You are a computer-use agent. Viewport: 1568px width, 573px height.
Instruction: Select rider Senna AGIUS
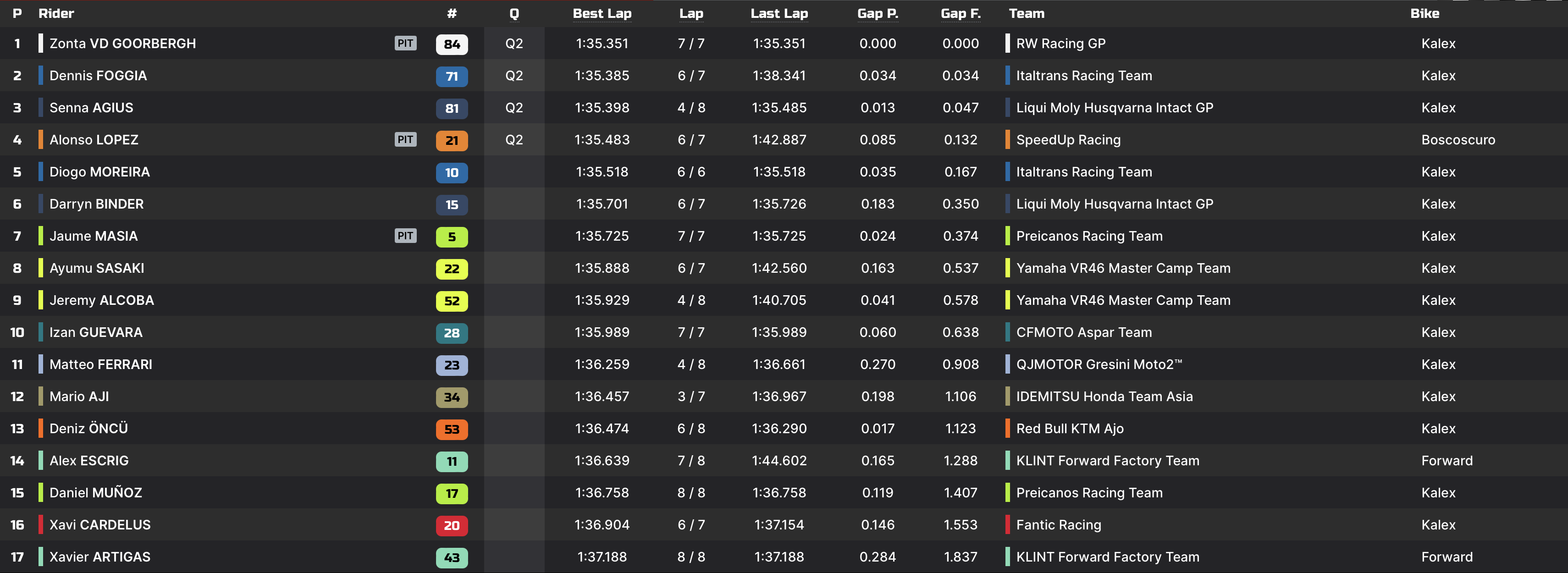pos(91,108)
